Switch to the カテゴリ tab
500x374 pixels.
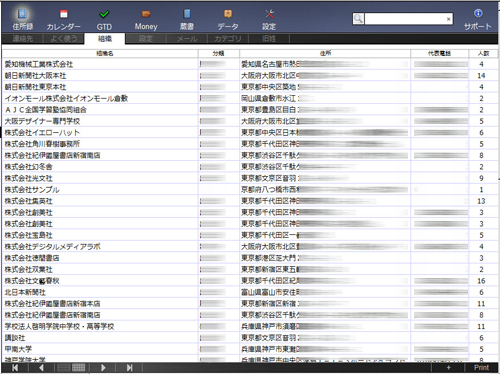point(228,39)
